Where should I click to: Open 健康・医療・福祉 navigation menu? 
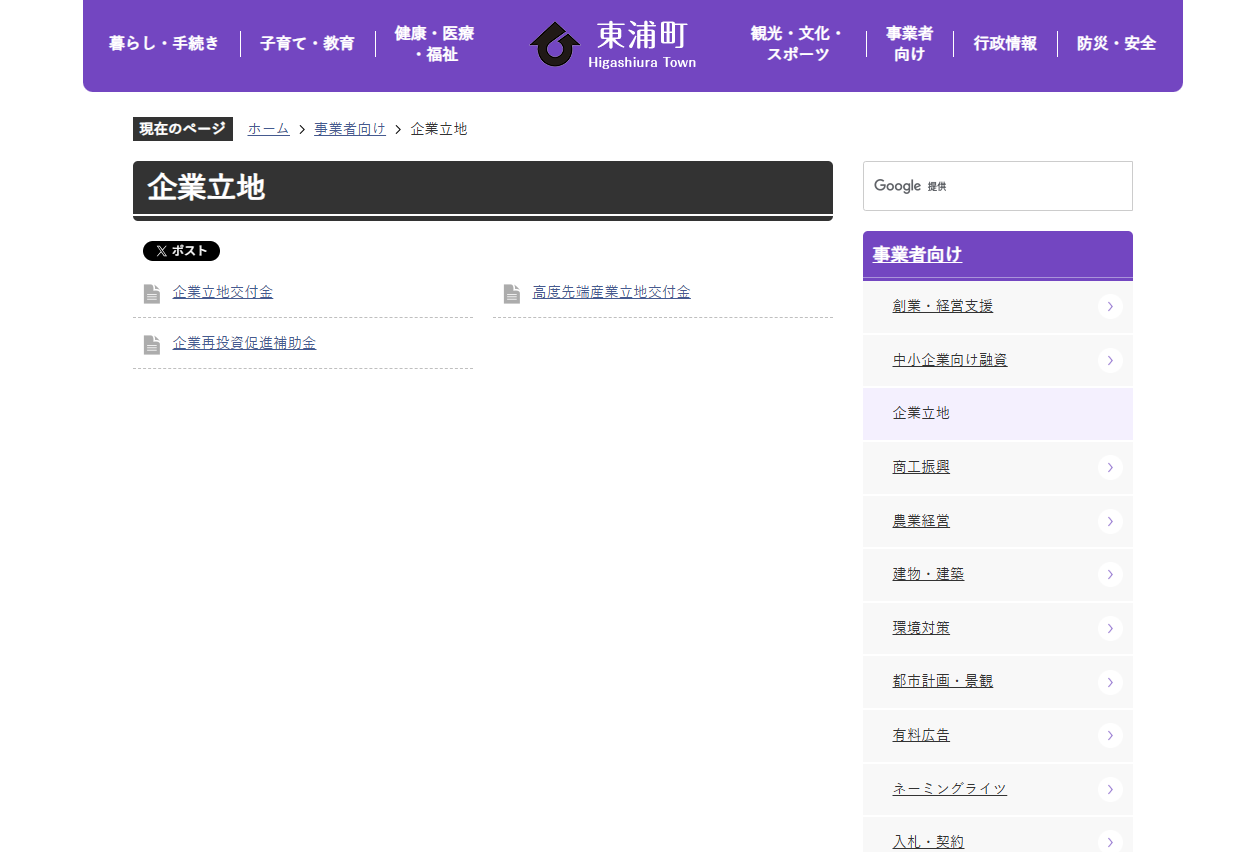point(434,44)
